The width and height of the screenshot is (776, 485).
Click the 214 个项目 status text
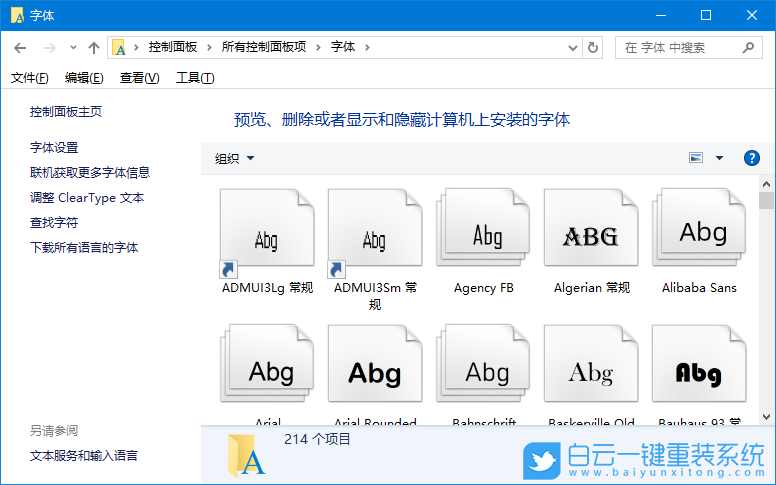[317, 439]
